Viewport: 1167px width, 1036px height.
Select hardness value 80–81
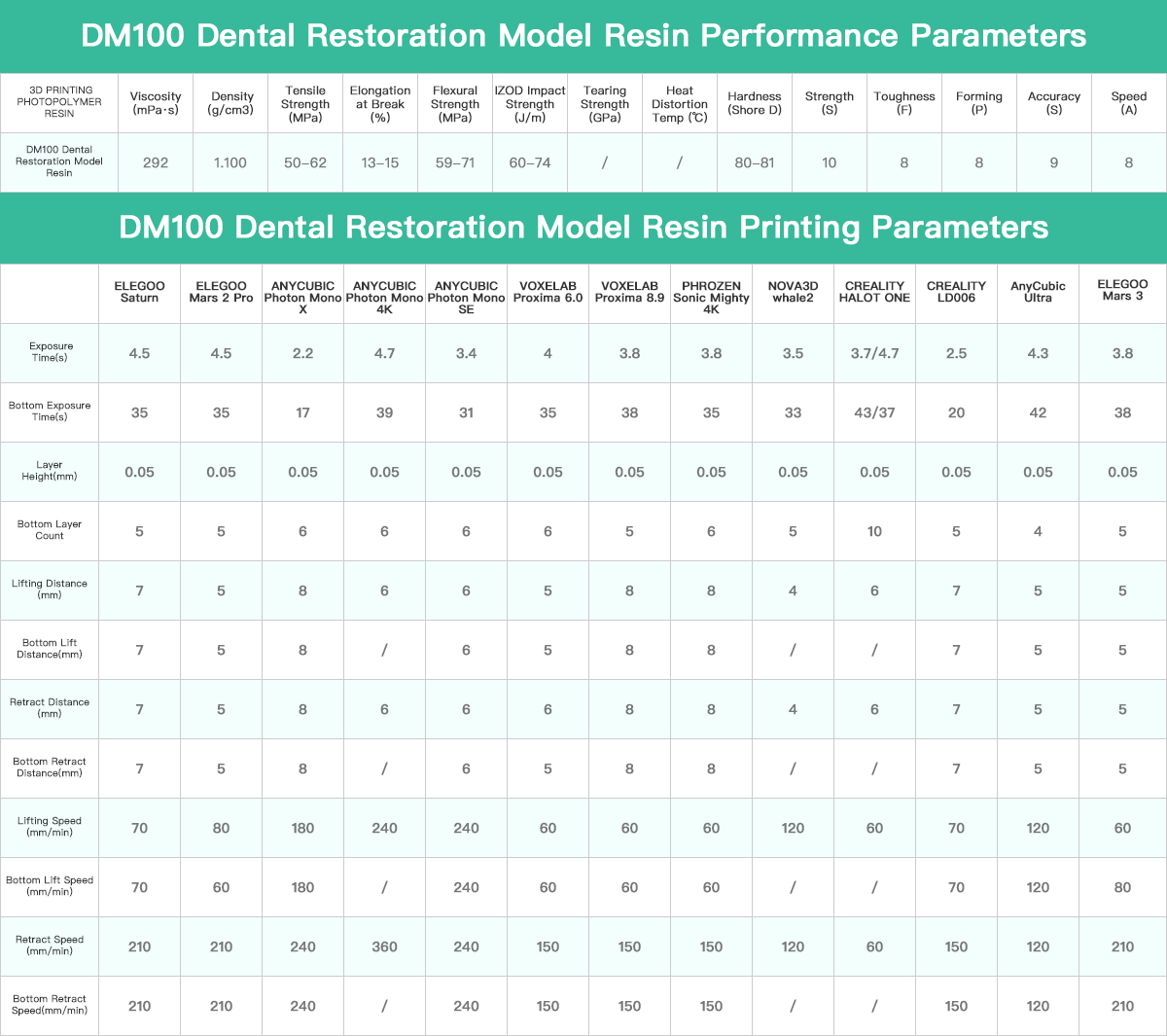pyautogui.click(x=755, y=162)
